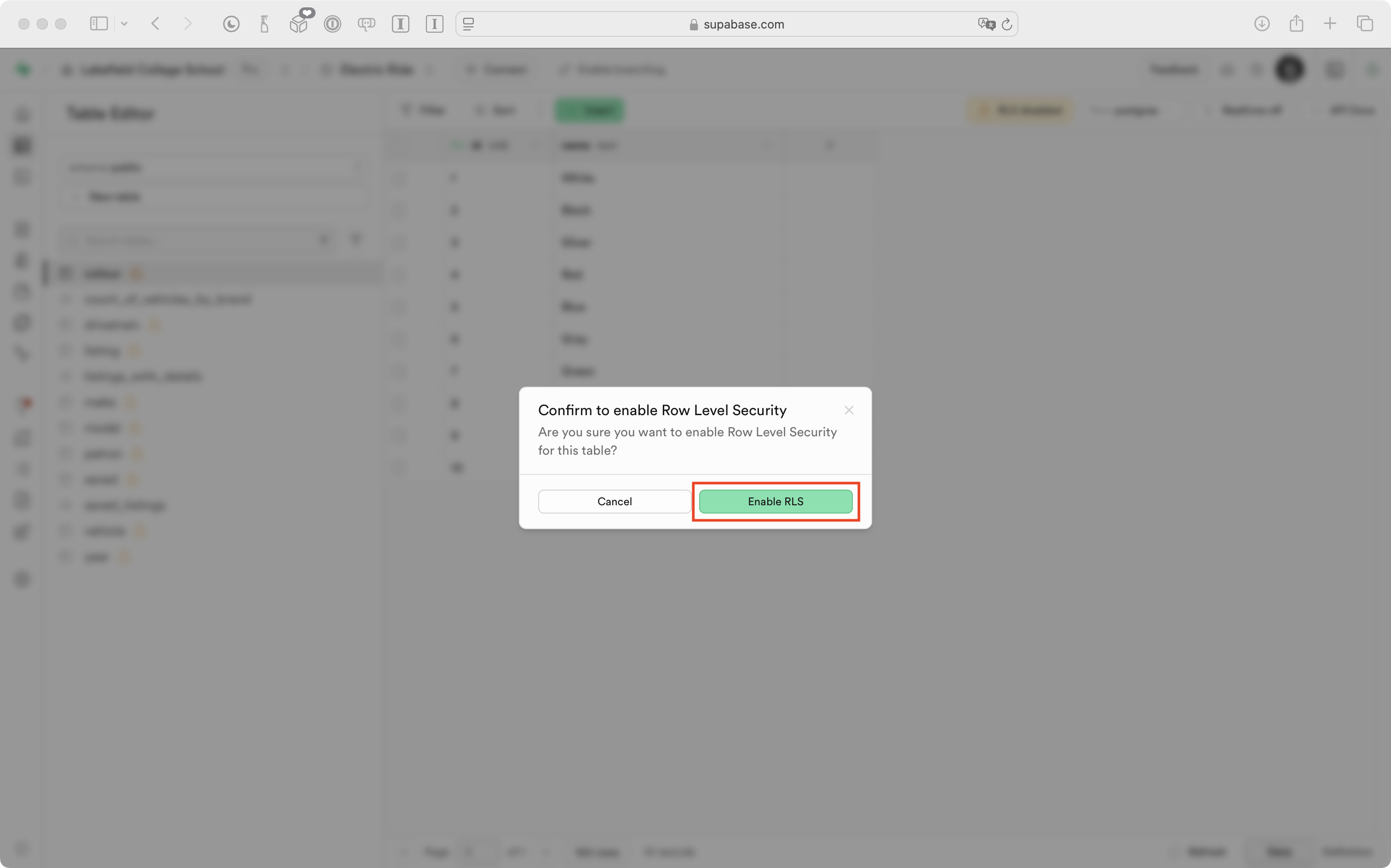The width and height of the screenshot is (1391, 868).
Task: Open the sidebar tab group dropdown
Action: (x=124, y=23)
